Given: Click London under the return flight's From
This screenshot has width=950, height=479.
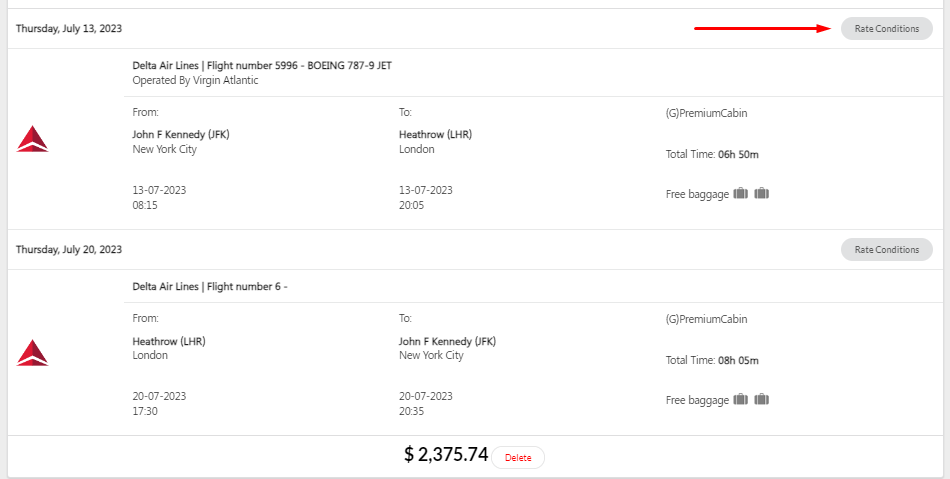Looking at the screenshot, I should click(150, 355).
